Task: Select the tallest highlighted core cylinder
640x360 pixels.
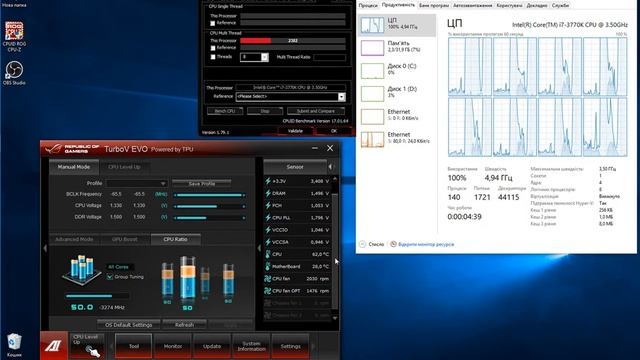Action: (187, 278)
